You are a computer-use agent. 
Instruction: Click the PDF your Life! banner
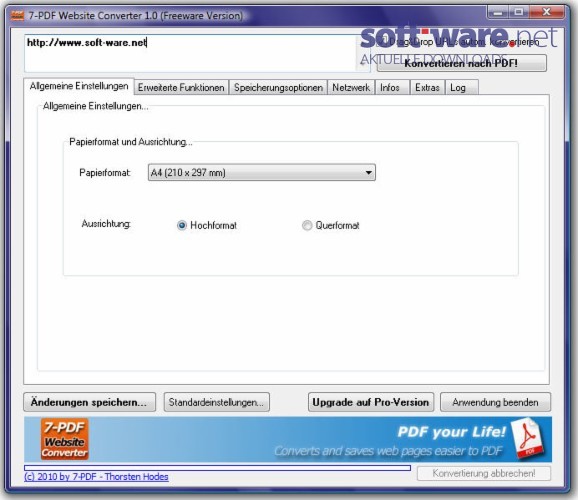[x=288, y=439]
